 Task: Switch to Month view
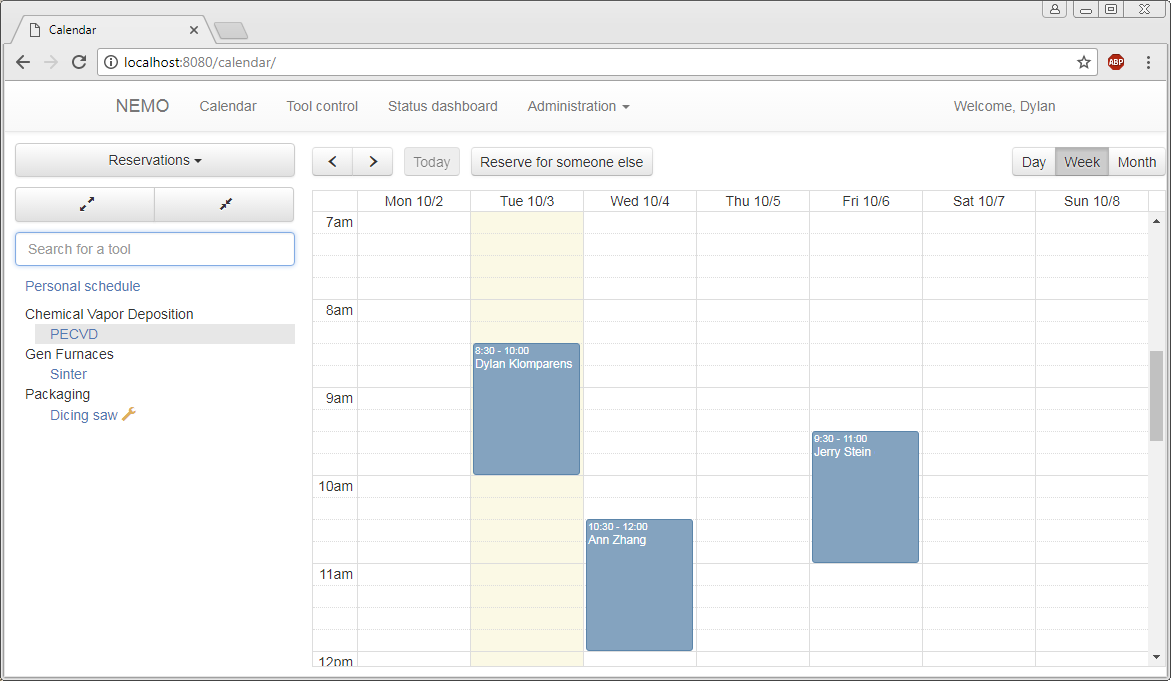[x=1137, y=162]
